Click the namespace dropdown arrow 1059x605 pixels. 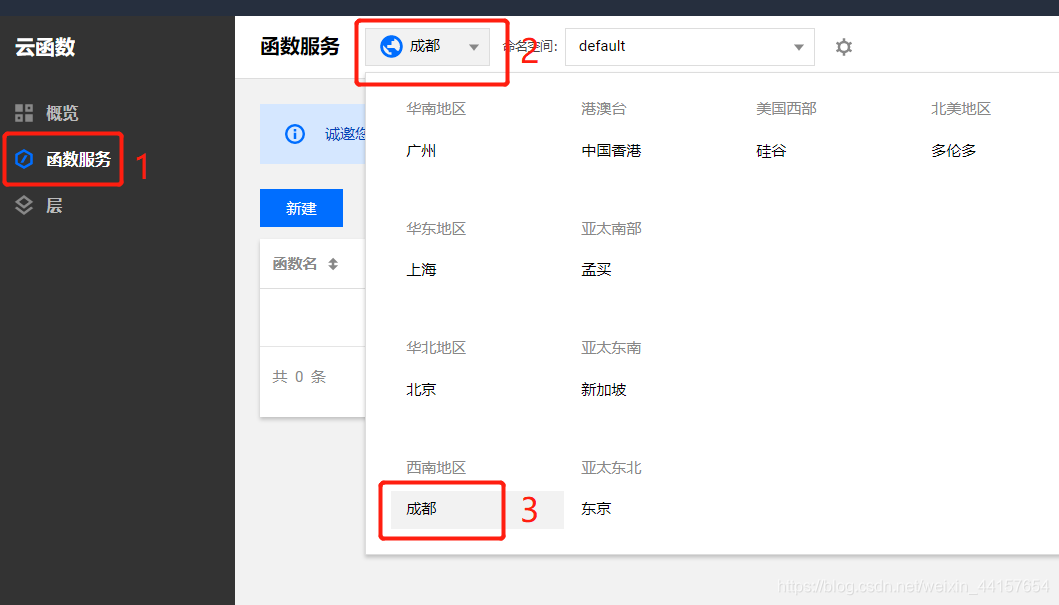pyautogui.click(x=799, y=47)
